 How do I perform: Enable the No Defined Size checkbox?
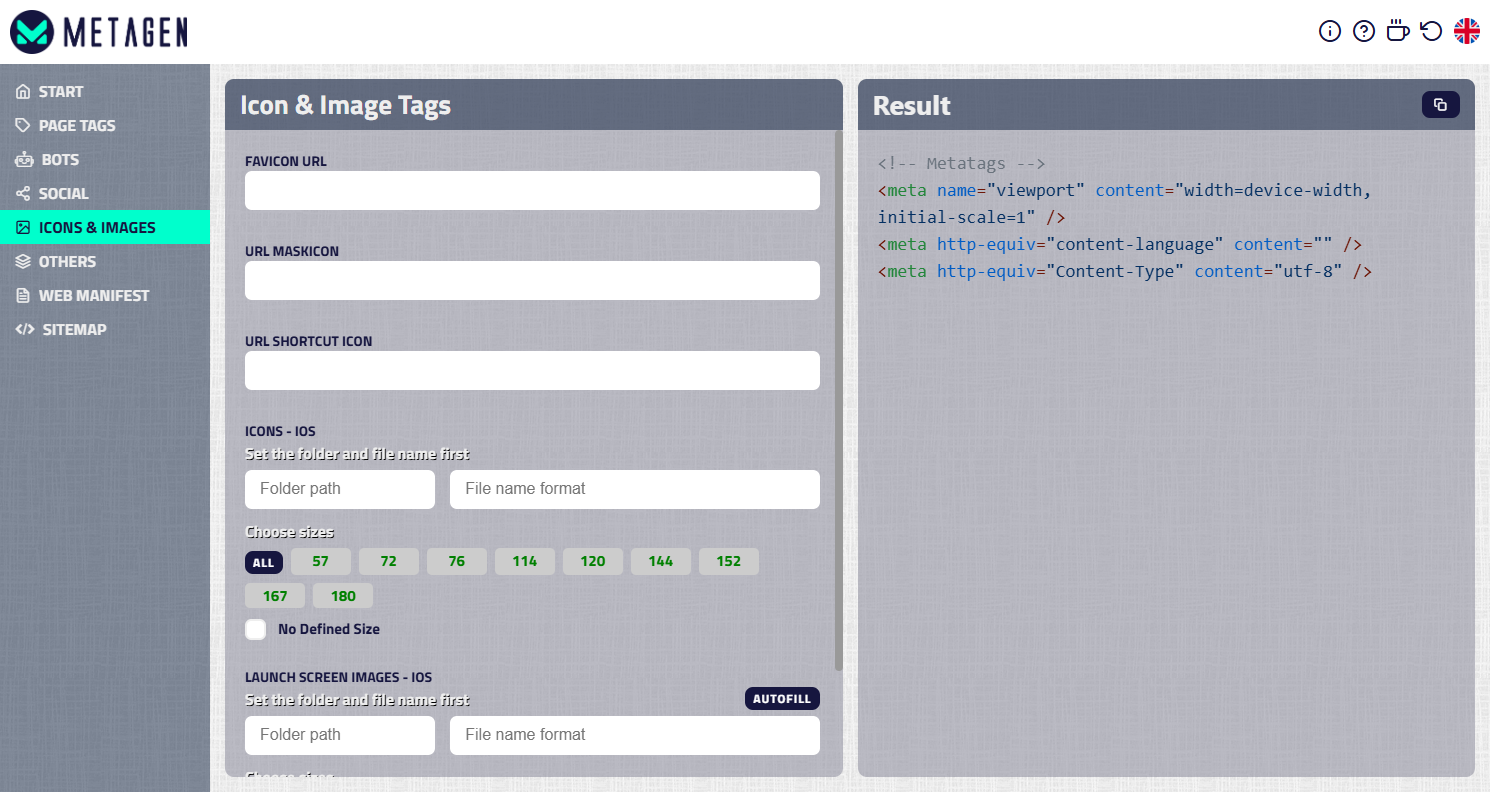click(x=255, y=629)
